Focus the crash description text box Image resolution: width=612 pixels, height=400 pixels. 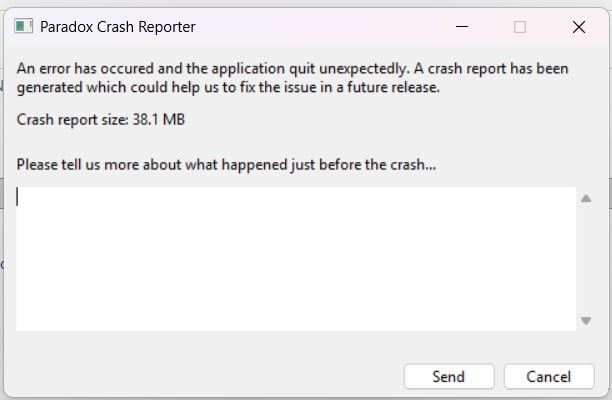tap(296, 257)
